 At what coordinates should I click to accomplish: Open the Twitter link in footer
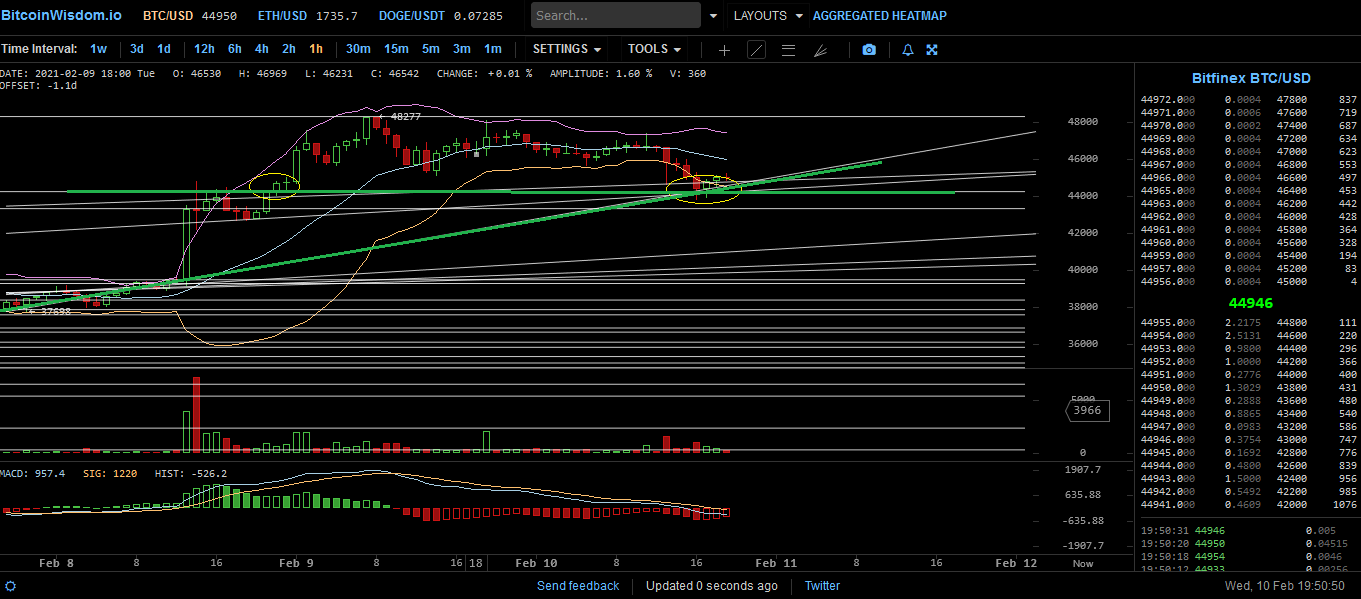[x=822, y=586]
